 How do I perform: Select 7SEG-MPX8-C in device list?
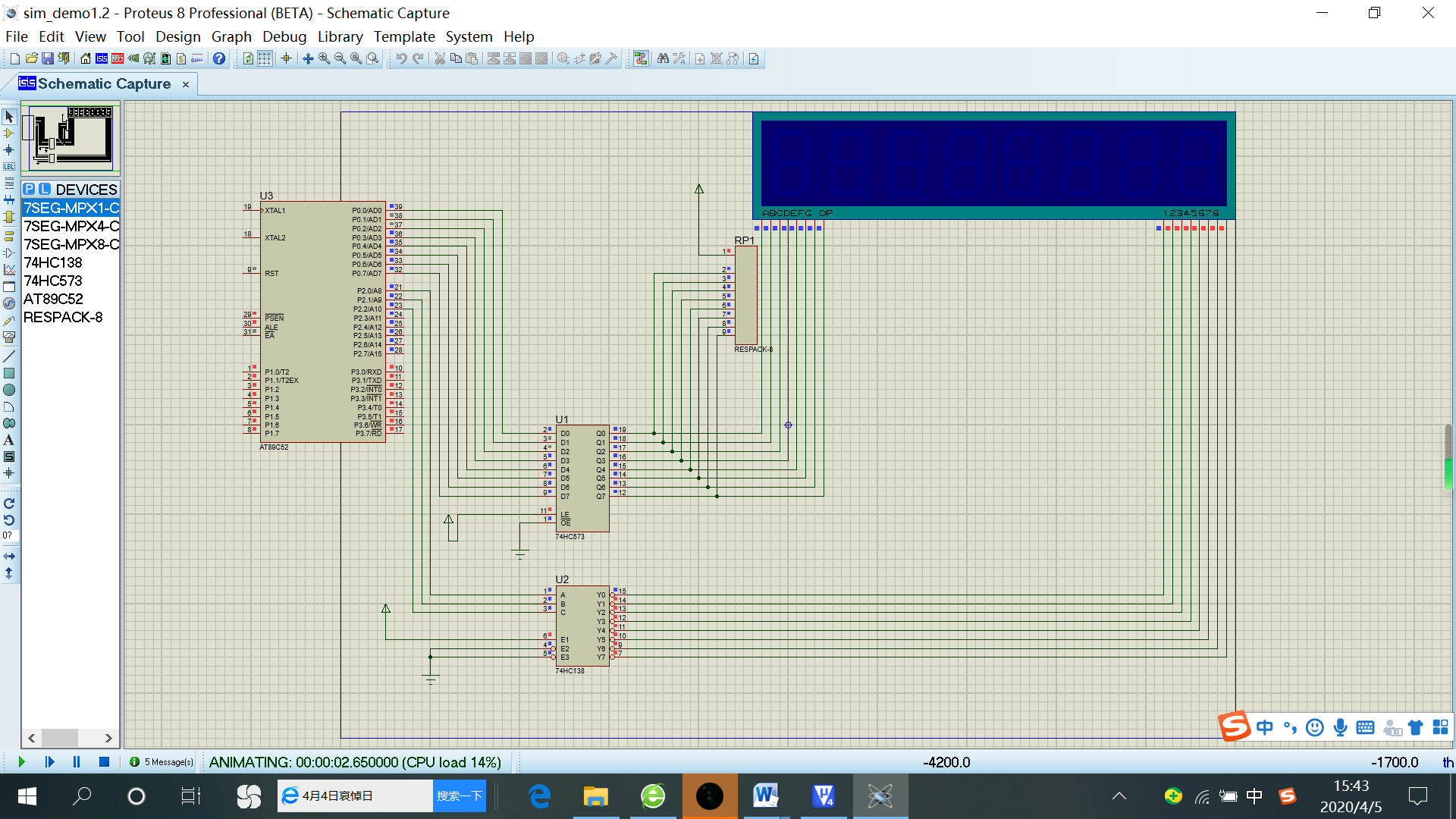71,244
